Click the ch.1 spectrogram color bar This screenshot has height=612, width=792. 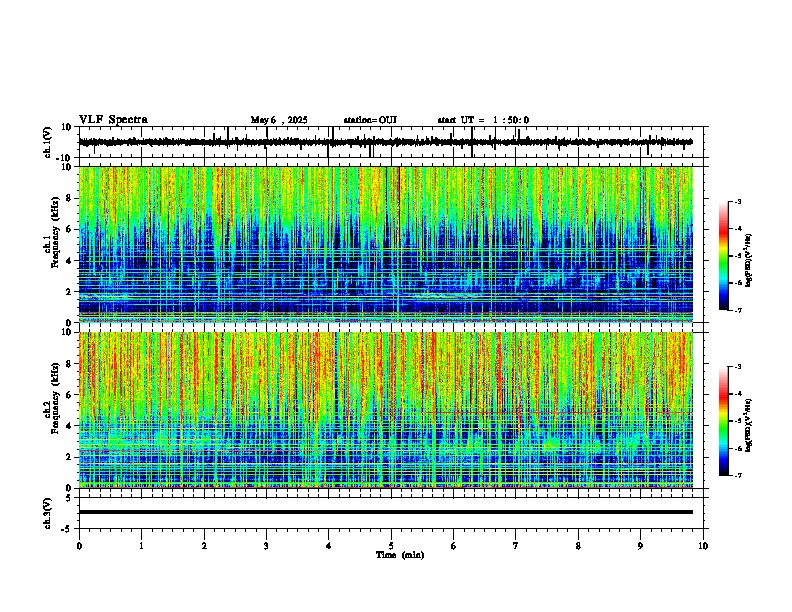(724, 256)
